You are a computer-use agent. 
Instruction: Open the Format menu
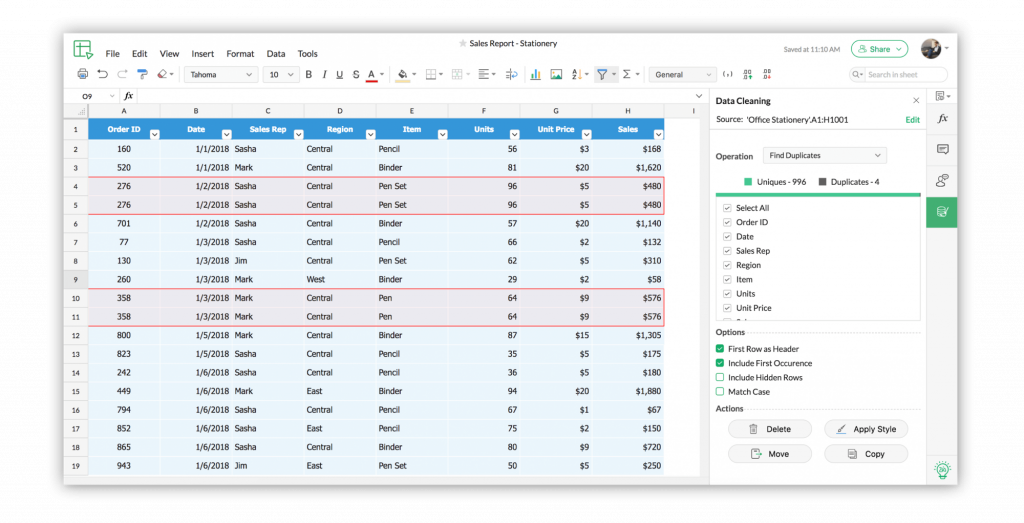point(240,54)
